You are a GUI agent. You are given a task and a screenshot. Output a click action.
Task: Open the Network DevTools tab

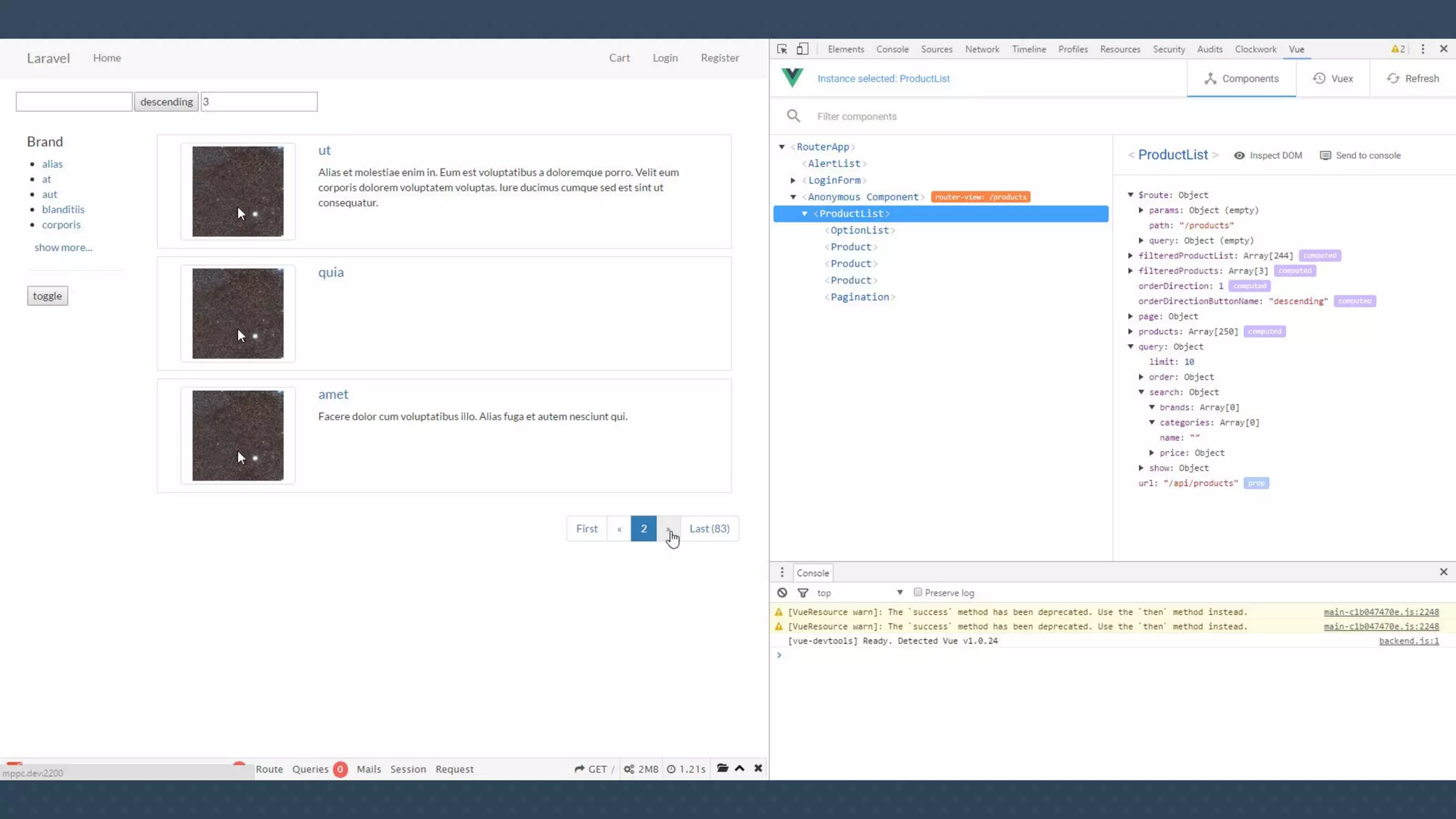(x=982, y=49)
